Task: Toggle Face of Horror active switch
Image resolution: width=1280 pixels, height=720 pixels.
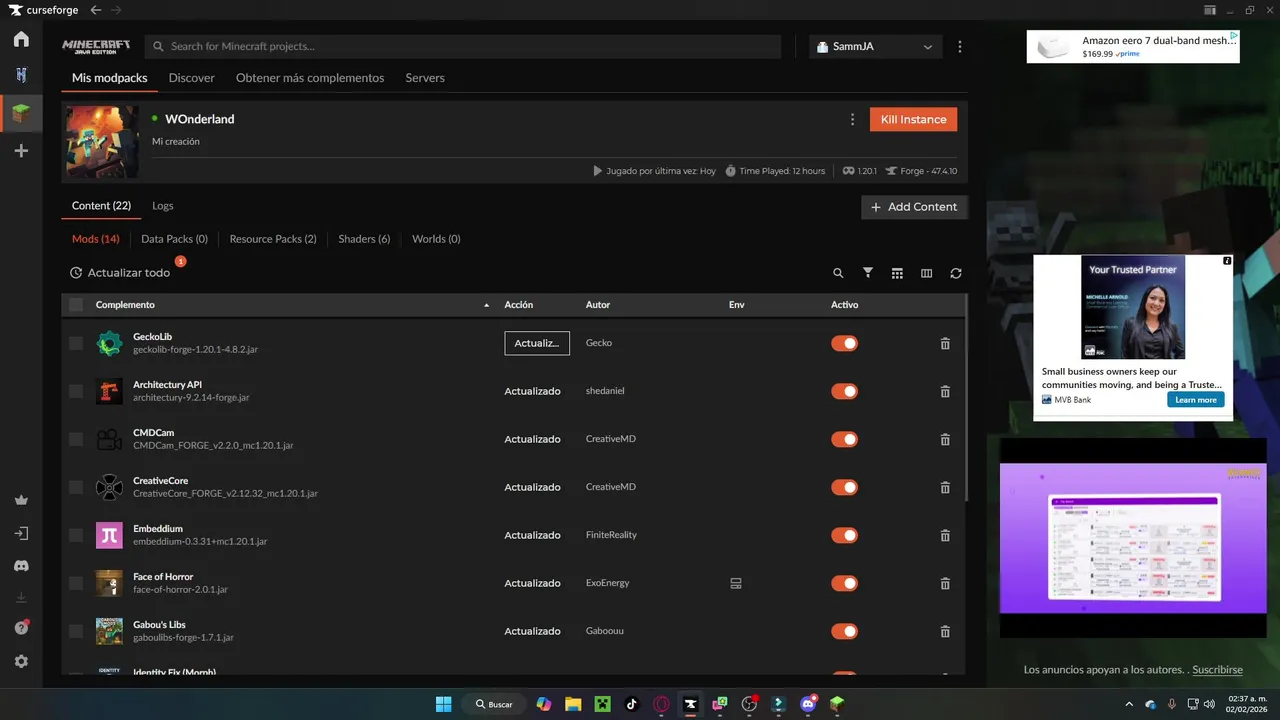Action: [x=845, y=583]
